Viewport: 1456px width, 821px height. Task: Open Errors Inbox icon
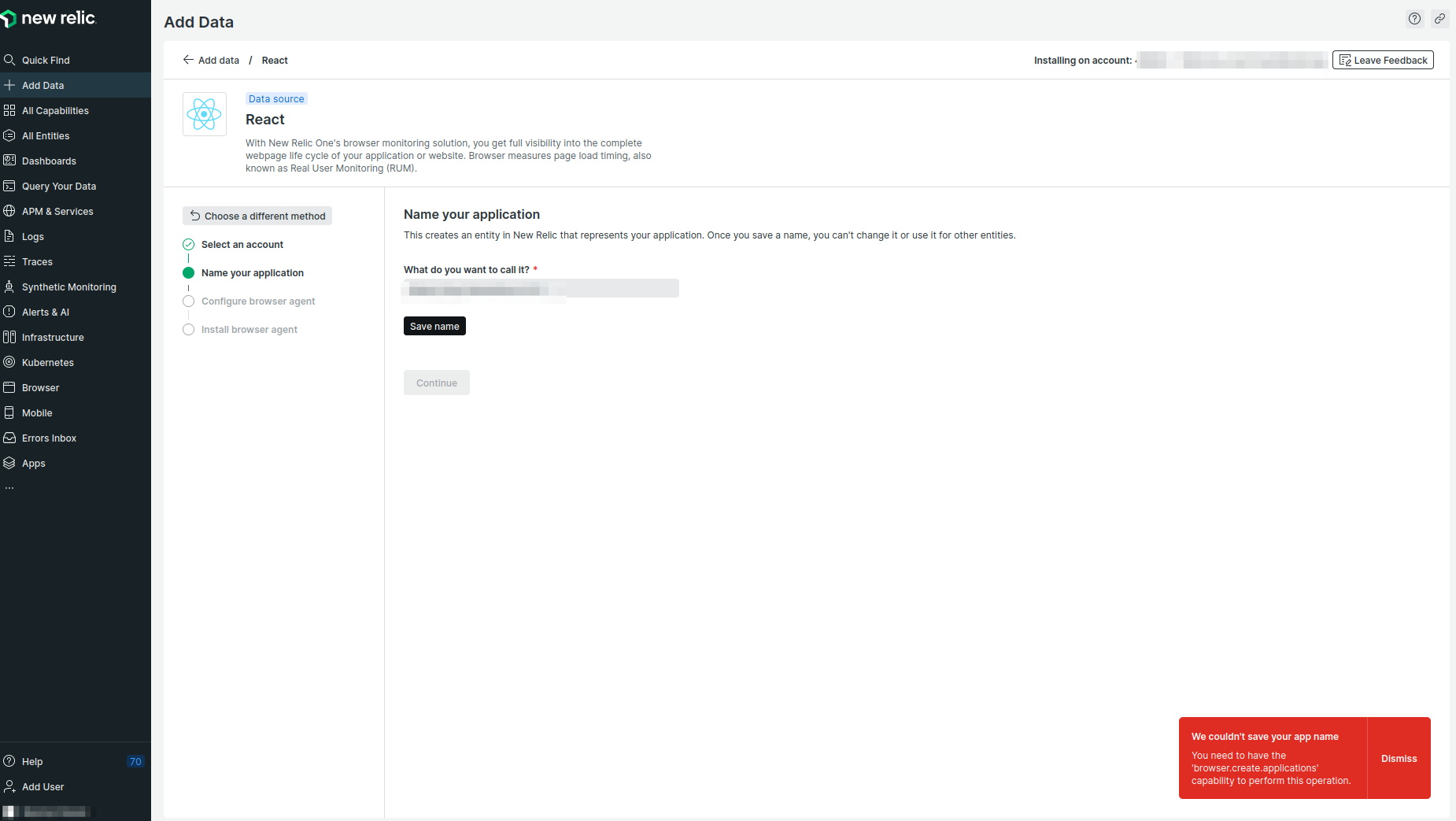click(9, 438)
